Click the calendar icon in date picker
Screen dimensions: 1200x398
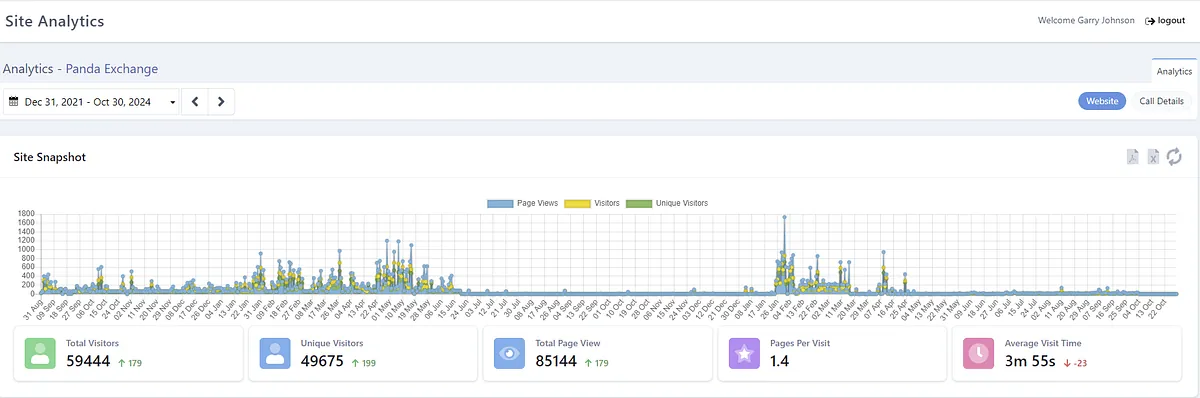[x=14, y=102]
